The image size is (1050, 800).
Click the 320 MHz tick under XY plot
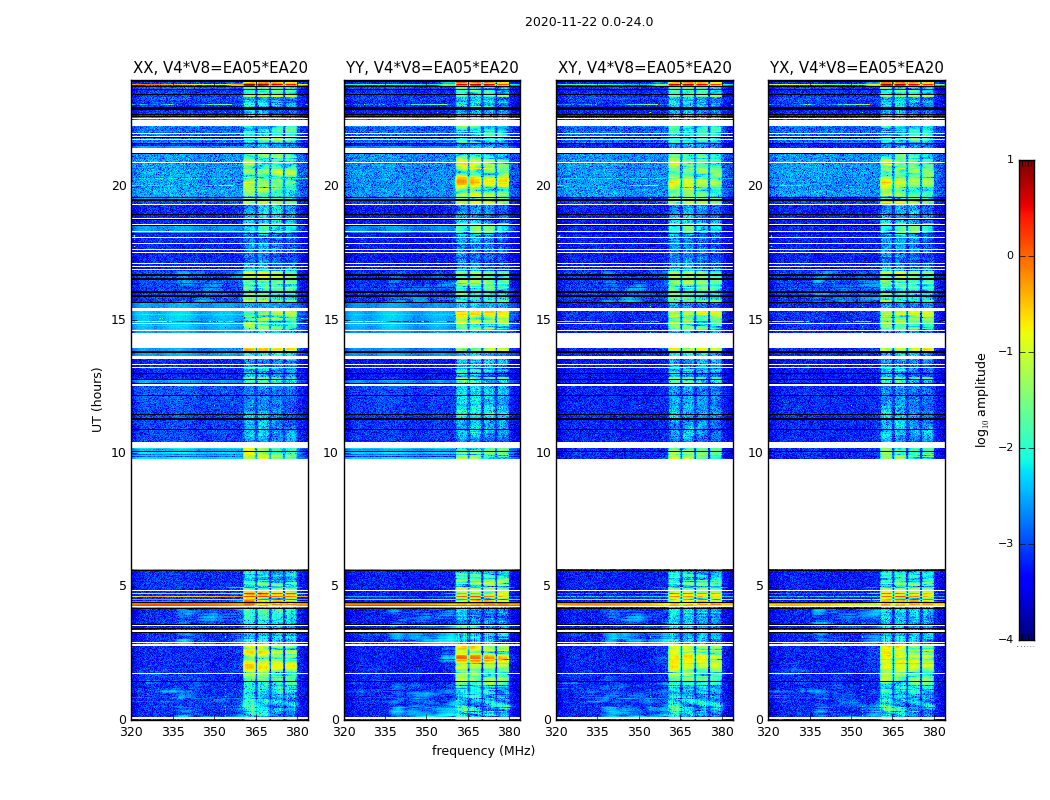(x=556, y=732)
